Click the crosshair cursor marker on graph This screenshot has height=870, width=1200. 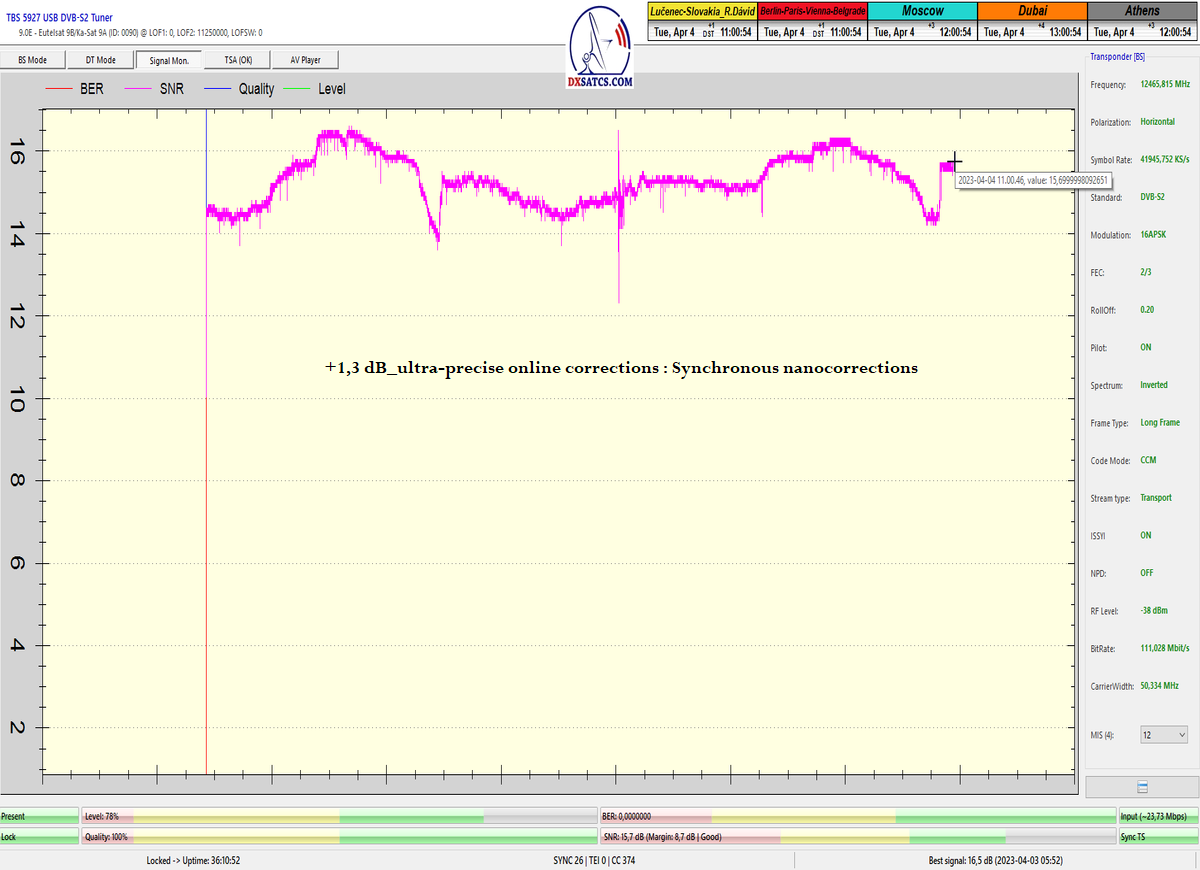tap(955, 161)
